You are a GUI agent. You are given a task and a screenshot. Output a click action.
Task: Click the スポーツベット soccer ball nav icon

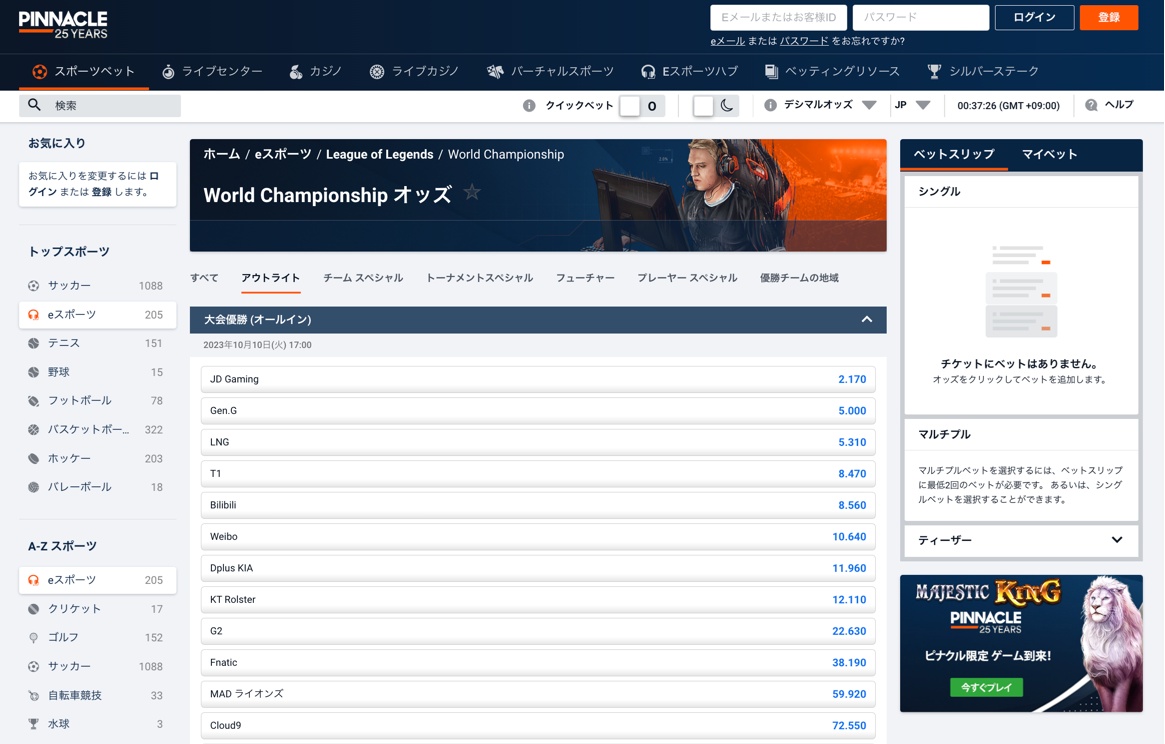[x=39, y=71]
